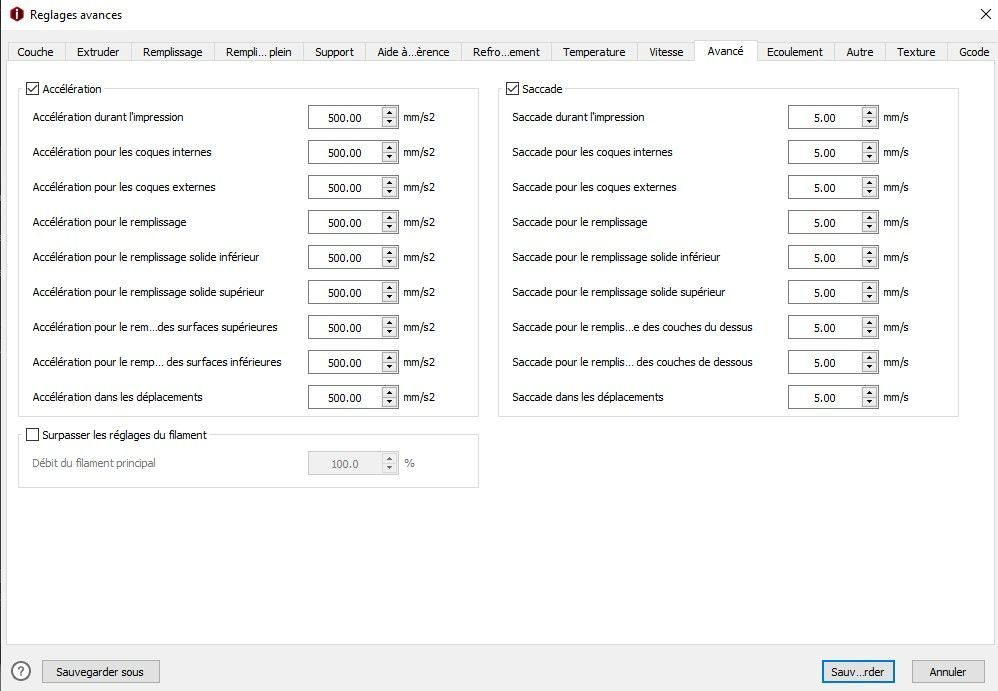Click the Sauv...rder save button
Screen dimensions: 998x691
click(857, 671)
